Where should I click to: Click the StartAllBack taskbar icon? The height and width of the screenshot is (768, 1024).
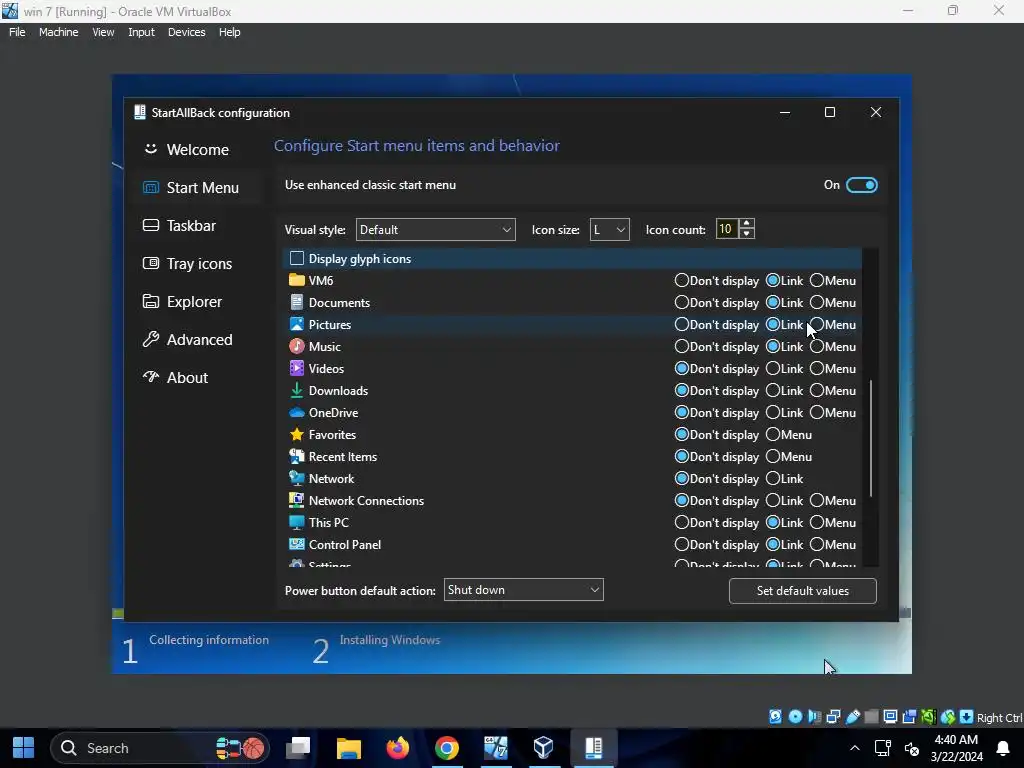[x=593, y=748]
